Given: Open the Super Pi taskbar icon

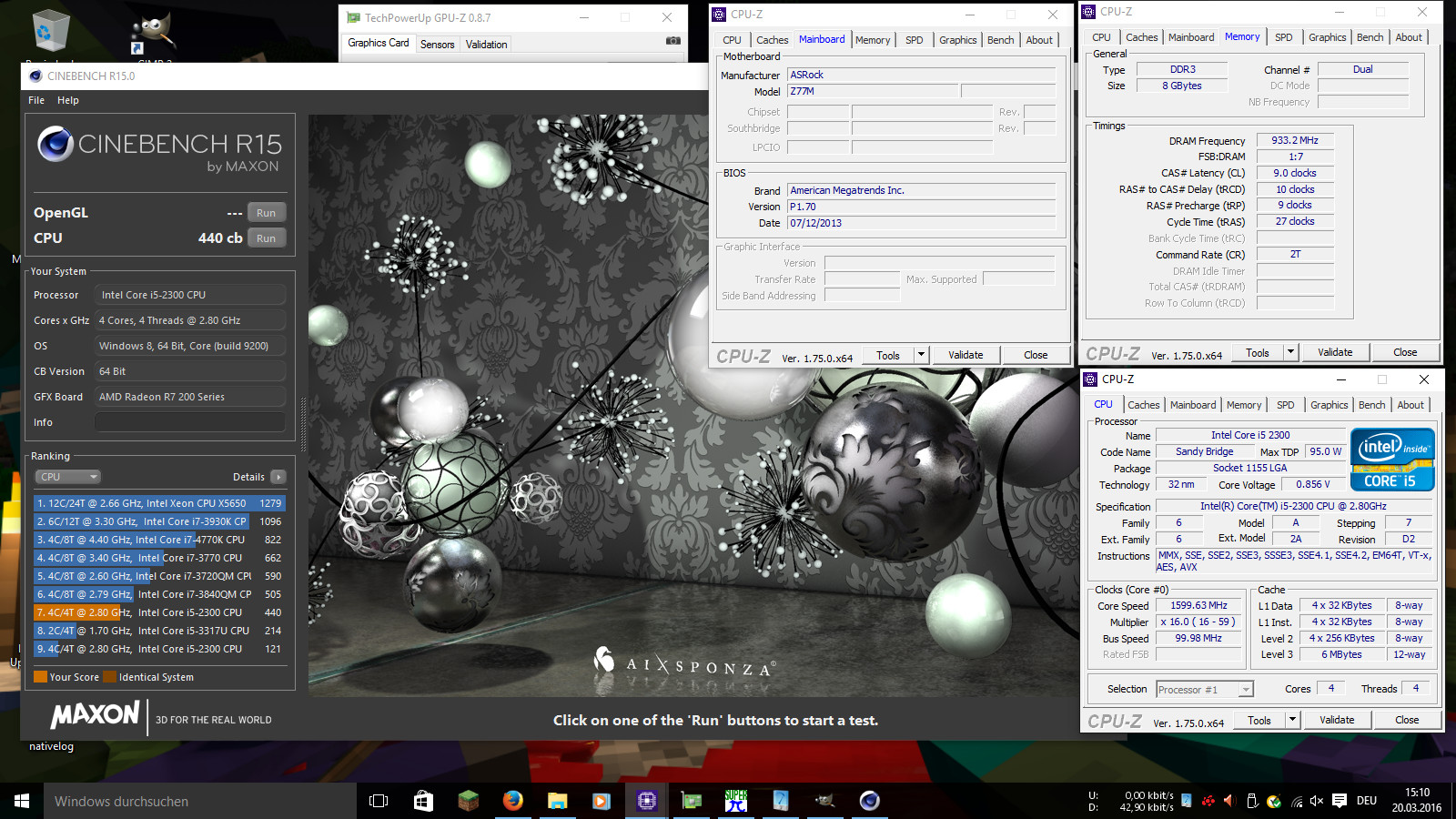Looking at the screenshot, I should 736,801.
